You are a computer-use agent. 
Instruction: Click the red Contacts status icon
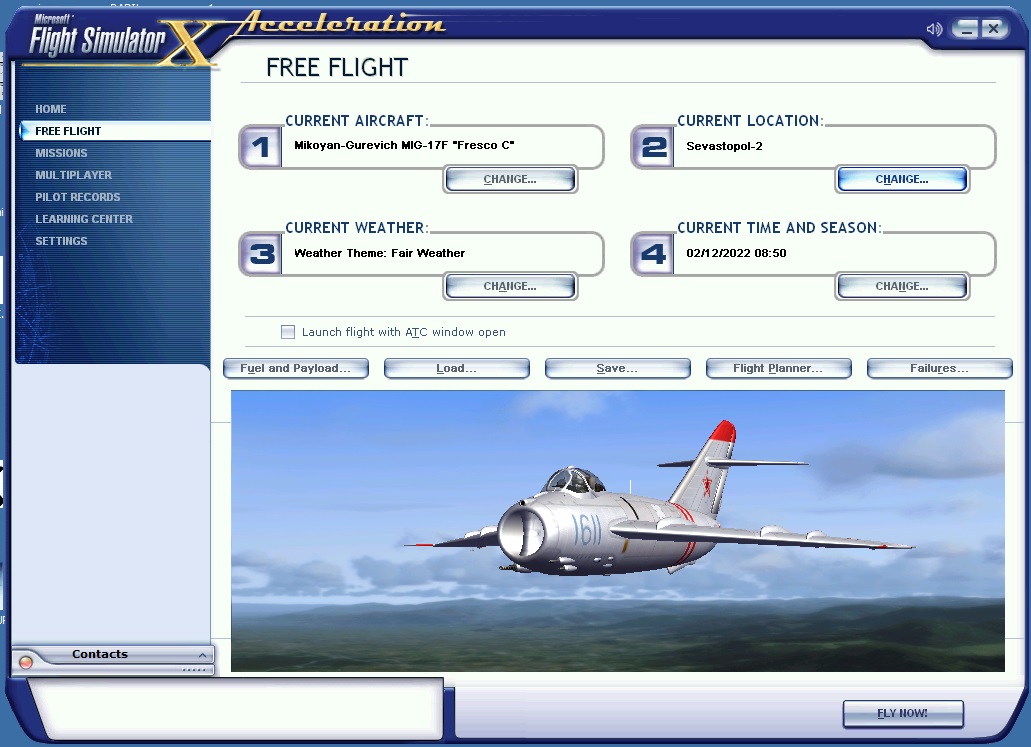(x=26, y=662)
